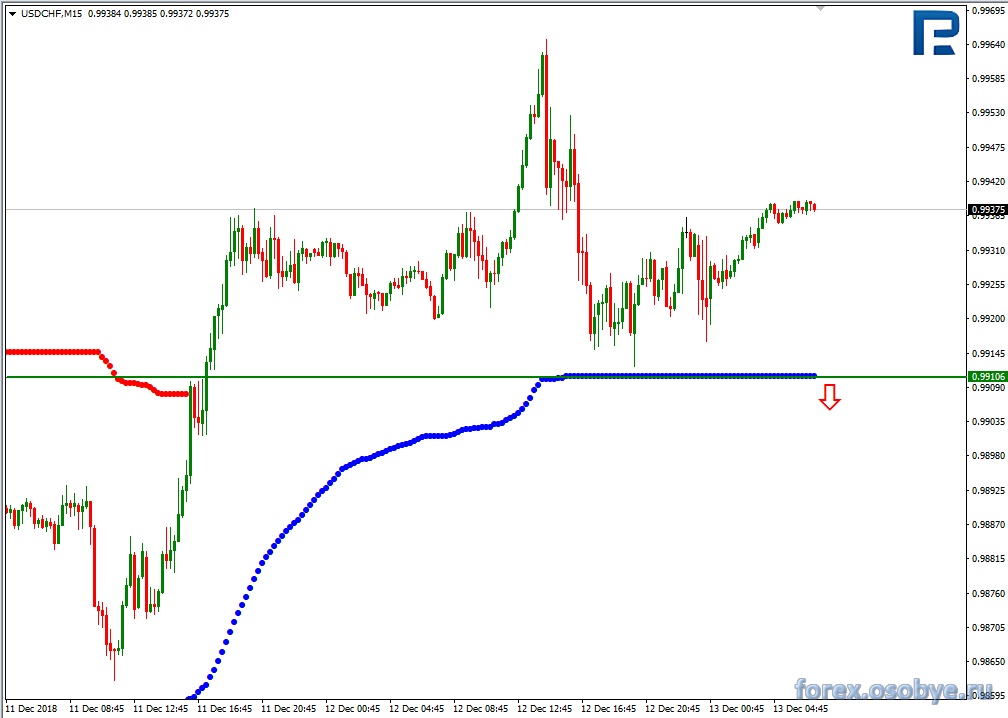Click the 11 Dec 2018 time label
Screen dimensions: 1008x718
[x=32, y=709]
